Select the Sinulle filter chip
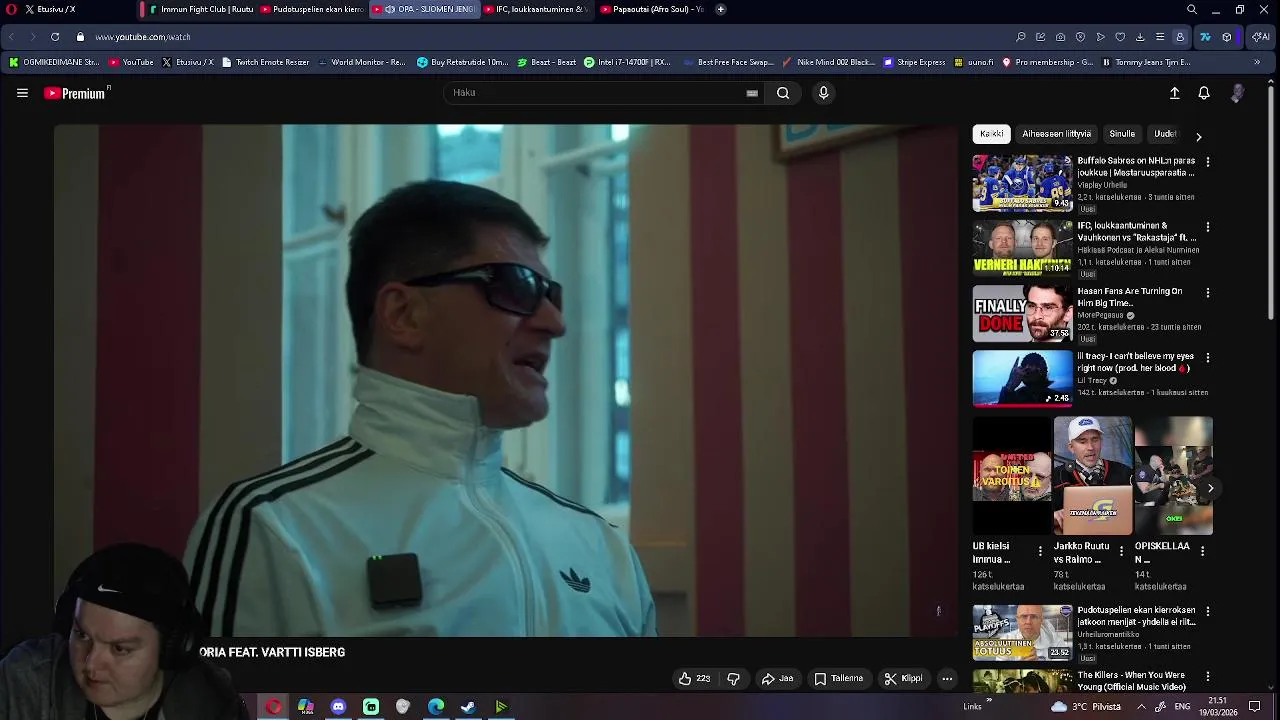This screenshot has height=720, width=1280. click(1122, 134)
